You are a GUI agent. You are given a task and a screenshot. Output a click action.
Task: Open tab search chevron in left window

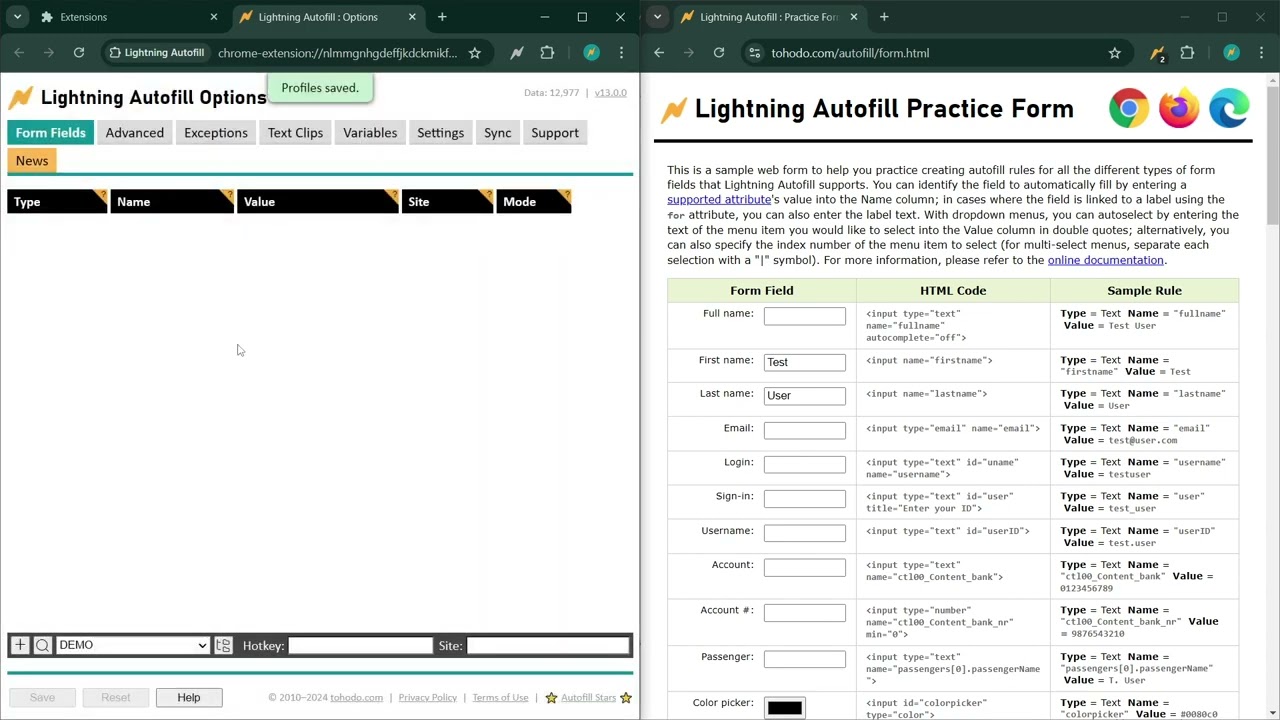[17, 17]
